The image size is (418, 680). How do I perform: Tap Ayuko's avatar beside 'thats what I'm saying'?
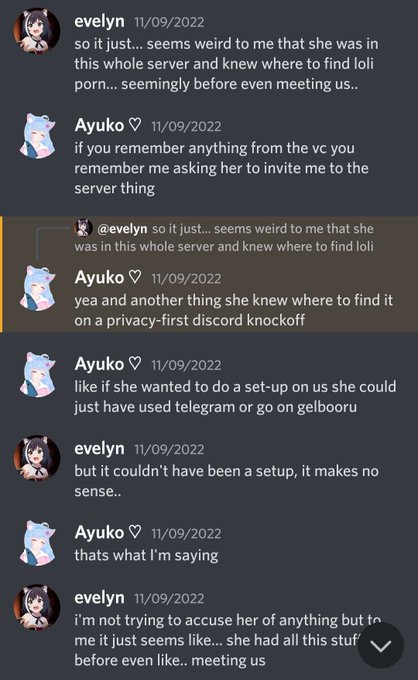pos(37,543)
